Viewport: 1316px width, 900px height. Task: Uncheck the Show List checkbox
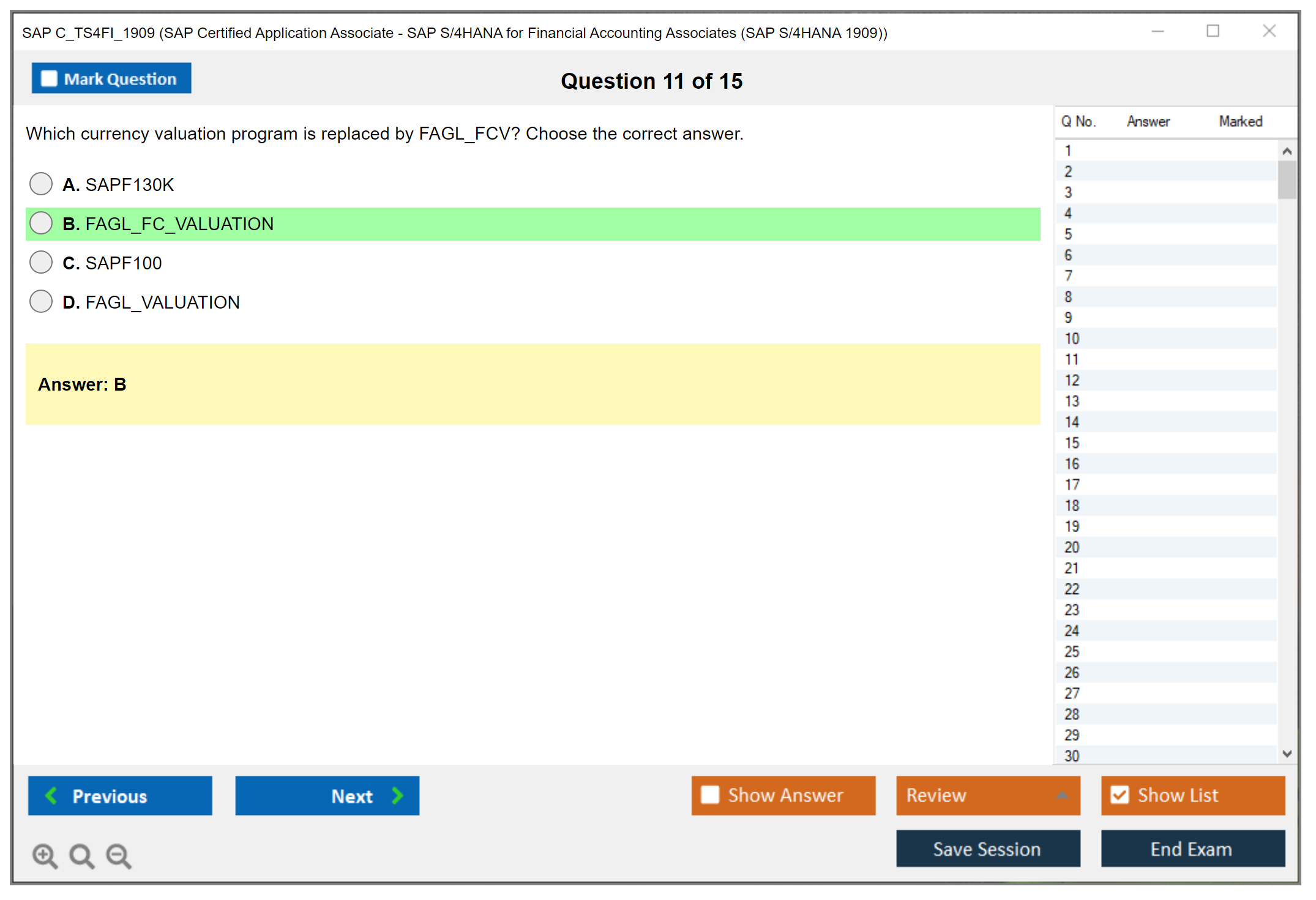(x=1120, y=795)
